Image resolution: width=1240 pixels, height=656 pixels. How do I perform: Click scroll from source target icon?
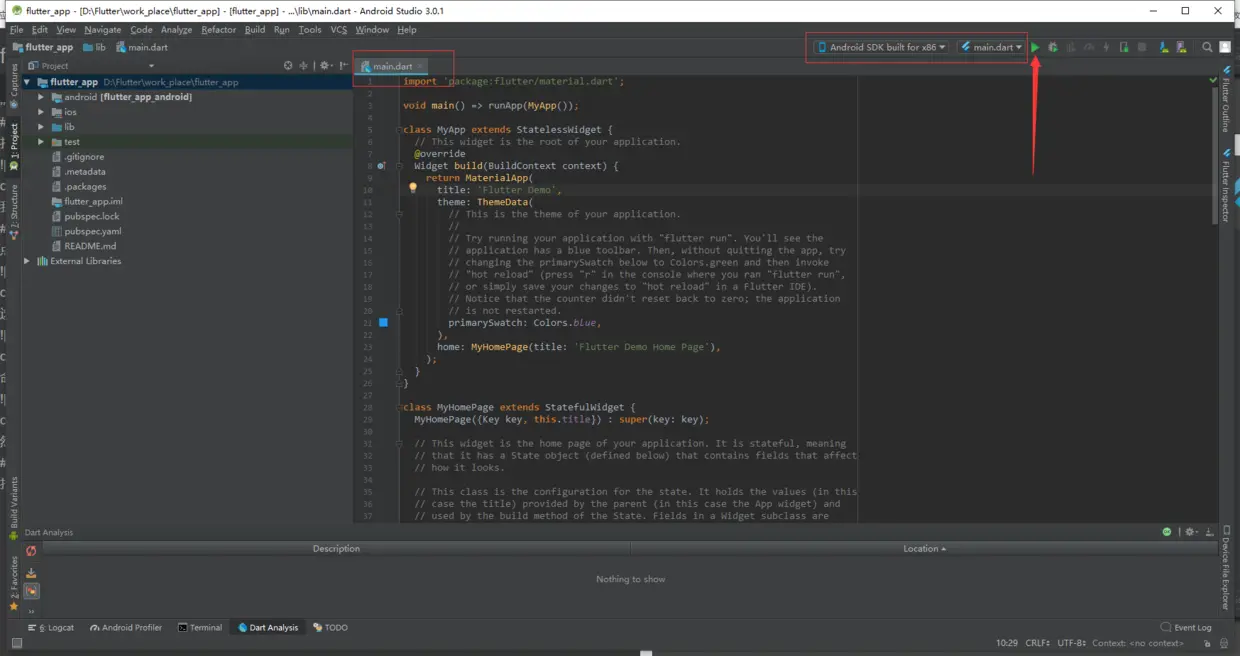288,66
